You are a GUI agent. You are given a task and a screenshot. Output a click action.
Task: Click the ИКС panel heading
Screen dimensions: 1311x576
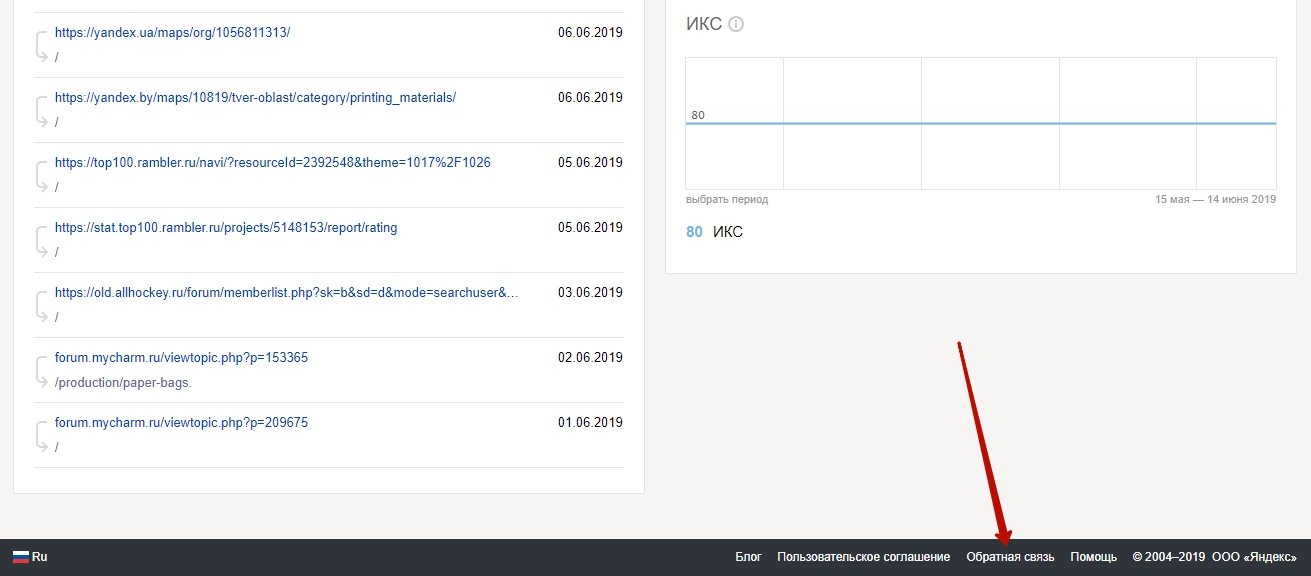704,24
